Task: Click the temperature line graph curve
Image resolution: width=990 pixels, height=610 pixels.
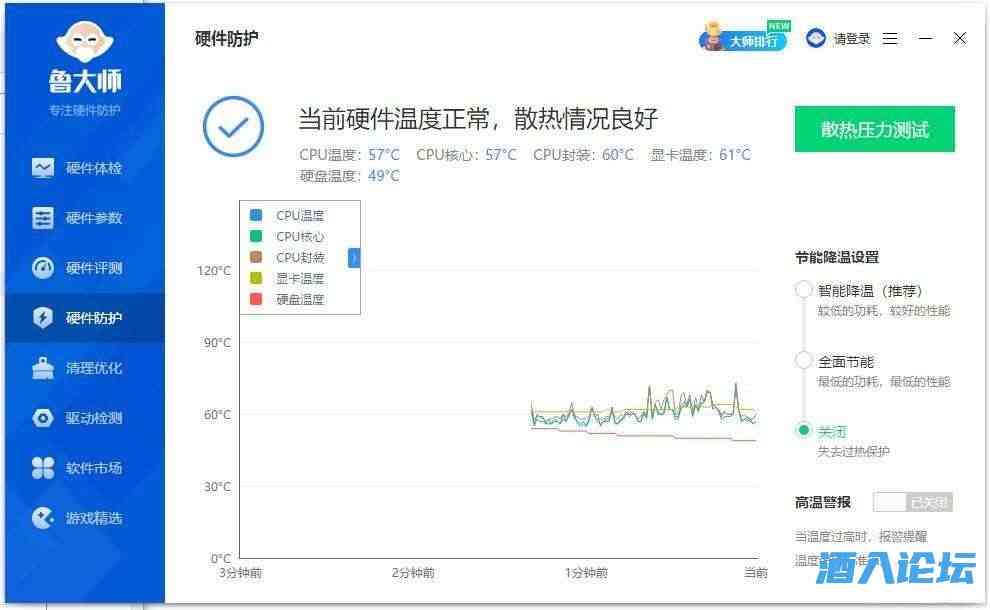Action: pyautogui.click(x=644, y=414)
